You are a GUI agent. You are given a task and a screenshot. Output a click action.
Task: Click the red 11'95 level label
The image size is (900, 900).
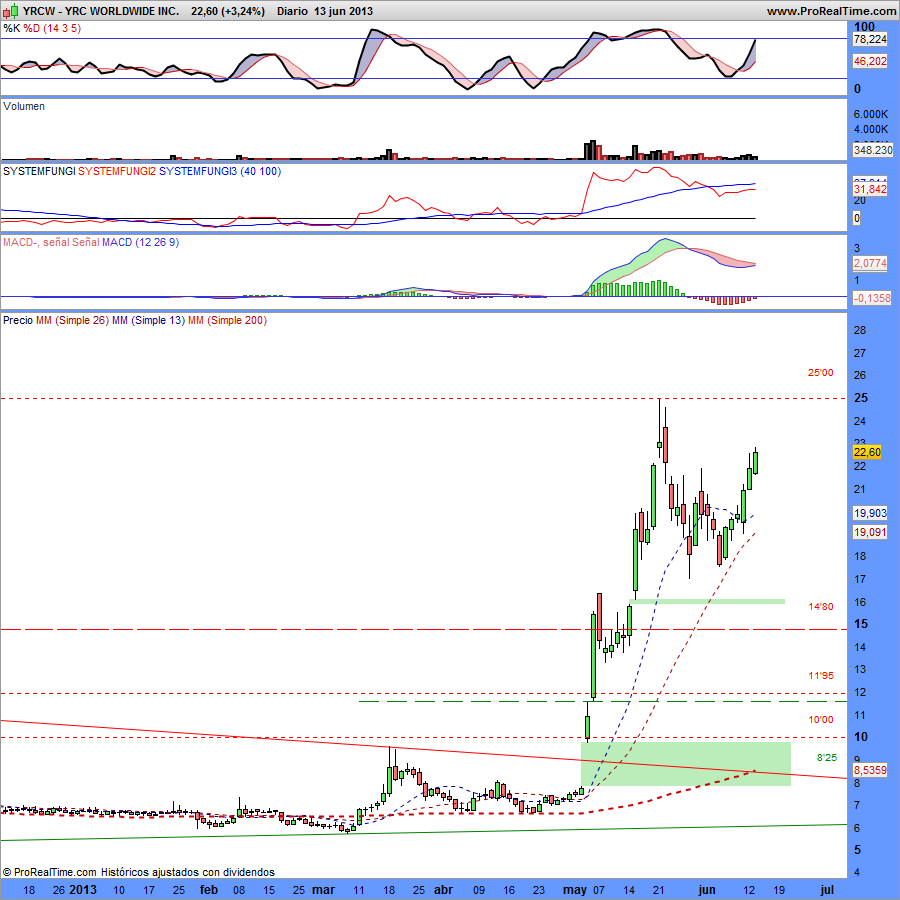pyautogui.click(x=820, y=676)
